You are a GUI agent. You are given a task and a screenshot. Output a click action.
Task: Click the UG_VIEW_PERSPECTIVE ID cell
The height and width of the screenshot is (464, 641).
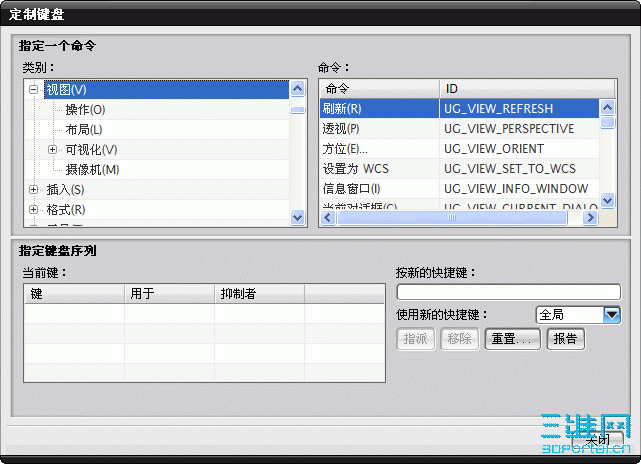pyautogui.click(x=519, y=128)
